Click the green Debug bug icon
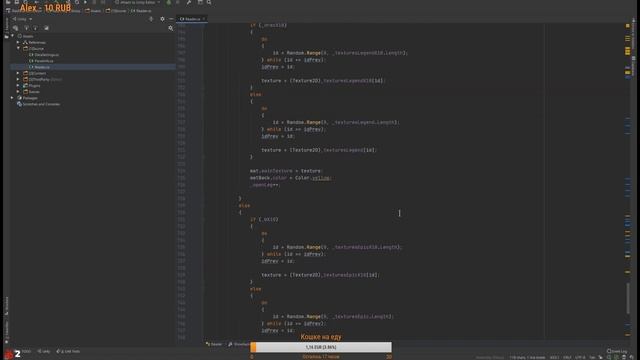640x360 pixels. 169,2
